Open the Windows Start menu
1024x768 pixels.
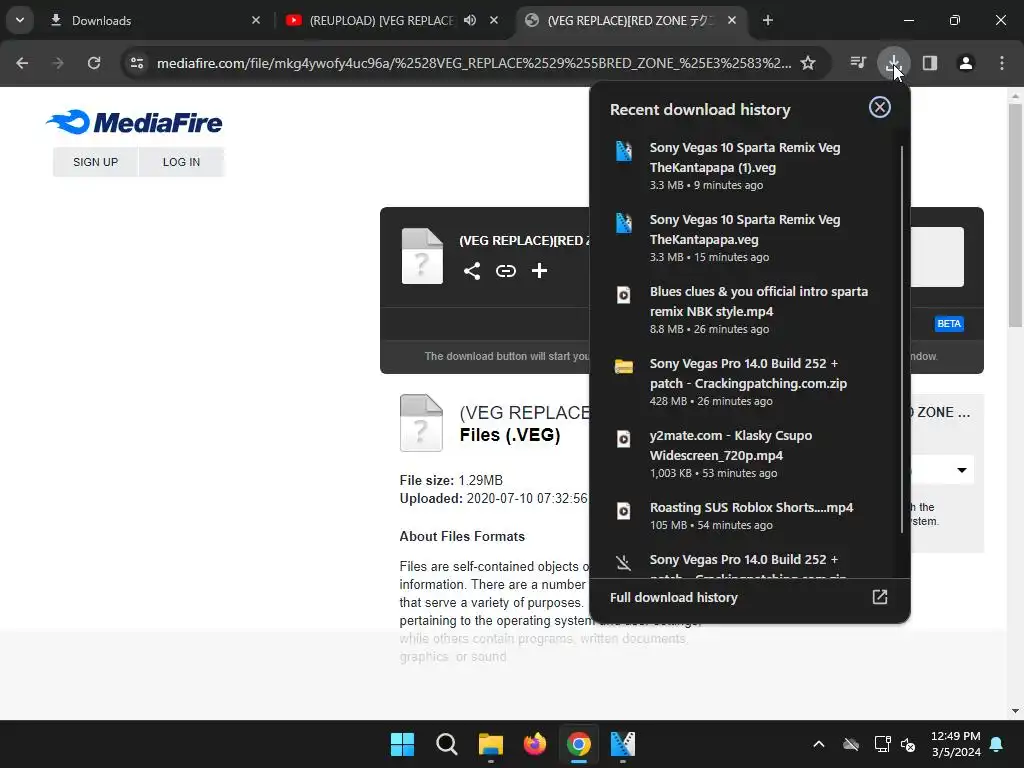tap(402, 744)
